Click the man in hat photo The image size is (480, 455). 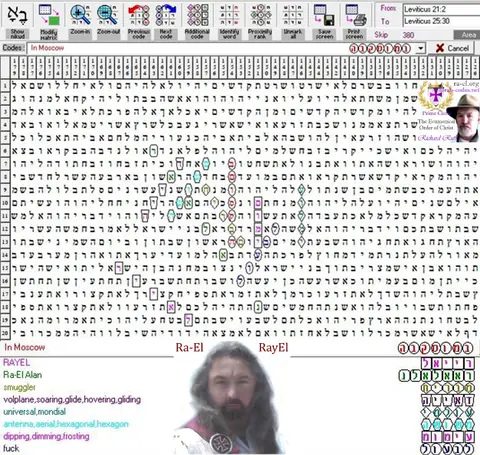(x=463, y=117)
